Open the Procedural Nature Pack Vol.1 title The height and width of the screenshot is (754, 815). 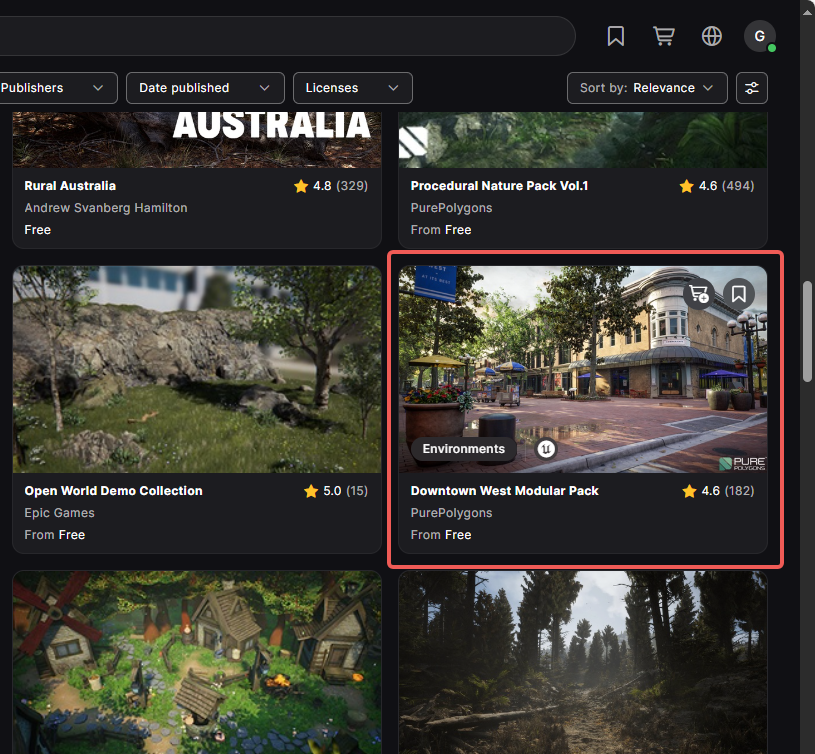pos(499,186)
